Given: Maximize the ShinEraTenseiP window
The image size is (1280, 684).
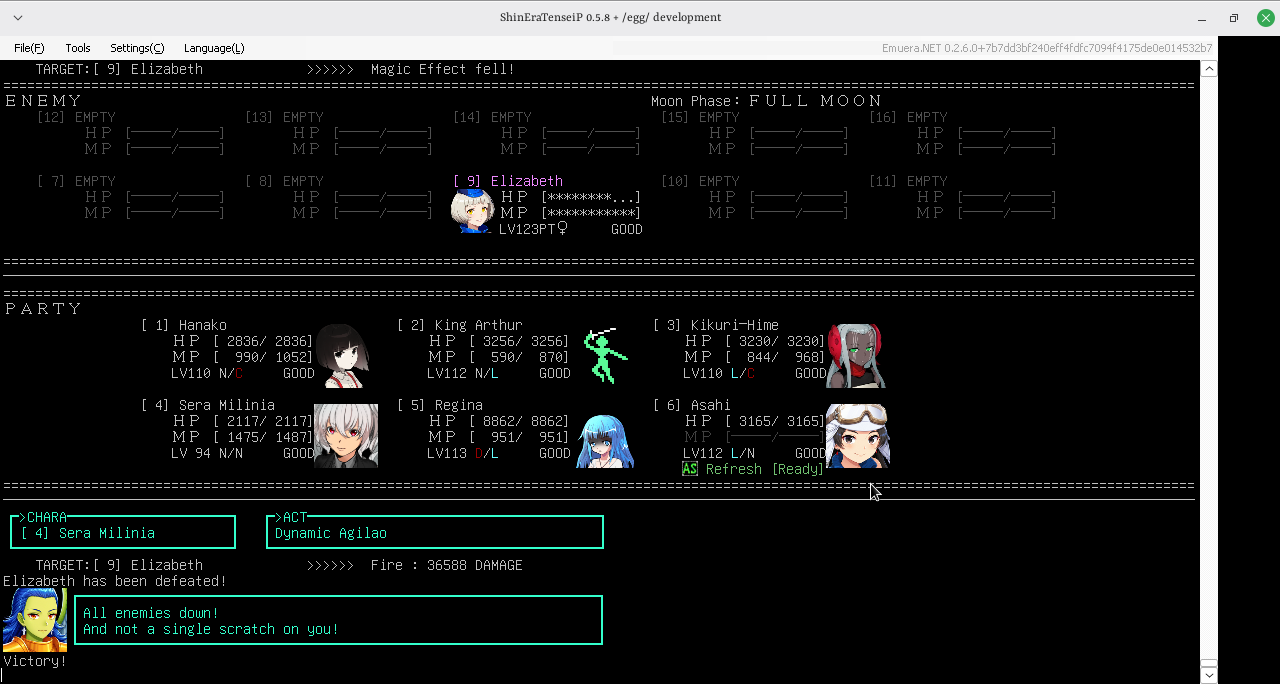Looking at the screenshot, I should coord(1233,18).
